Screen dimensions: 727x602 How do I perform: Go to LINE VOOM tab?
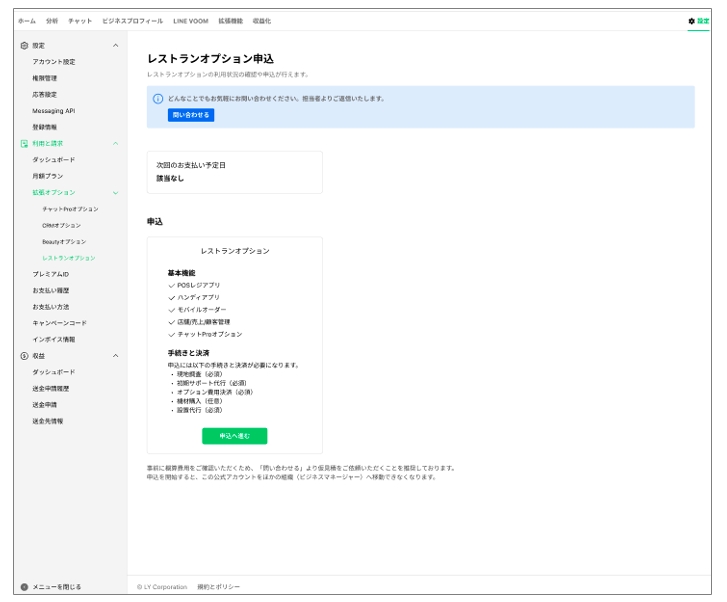(191, 21)
